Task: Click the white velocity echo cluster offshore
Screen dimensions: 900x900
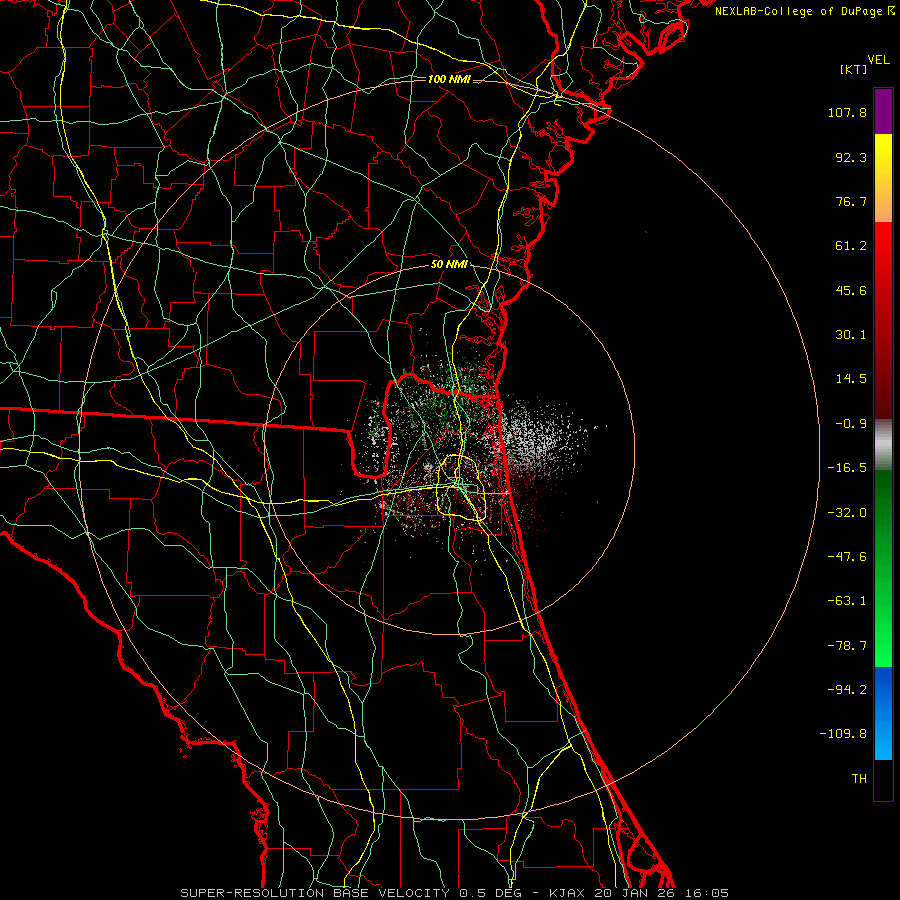Action: (x=537, y=439)
